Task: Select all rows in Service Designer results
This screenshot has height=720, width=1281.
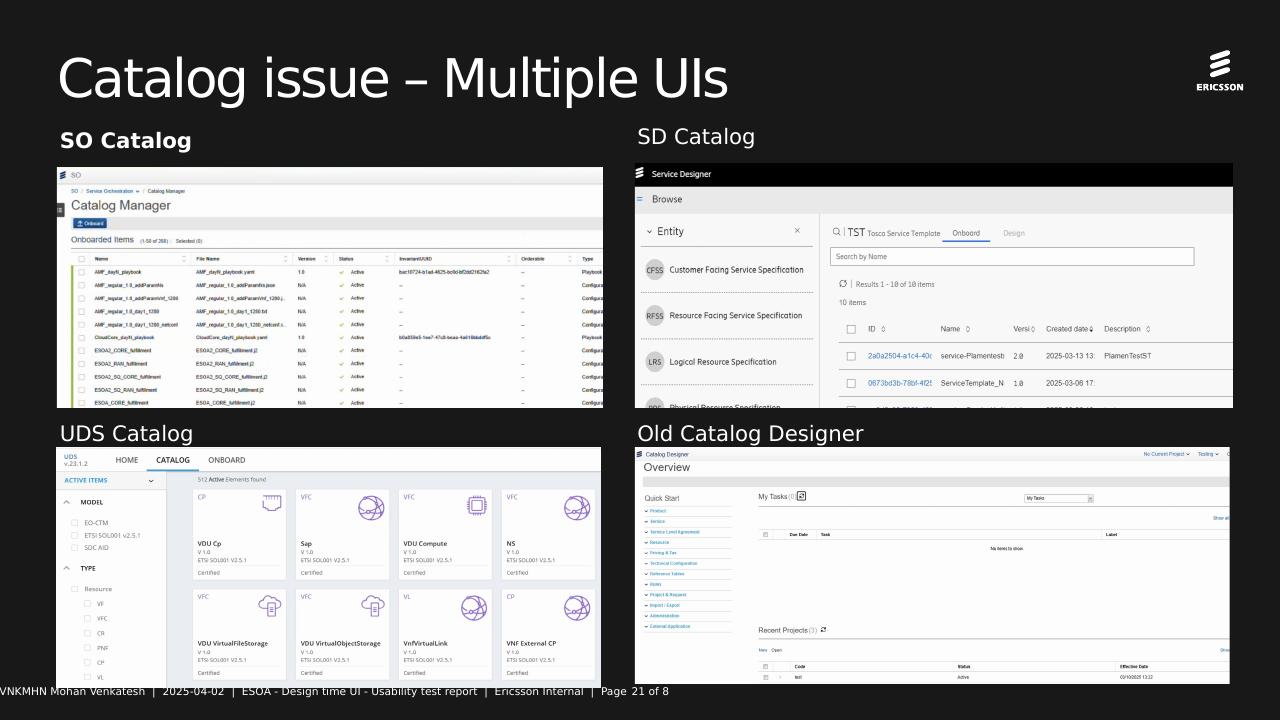Action: pyautogui.click(x=851, y=329)
